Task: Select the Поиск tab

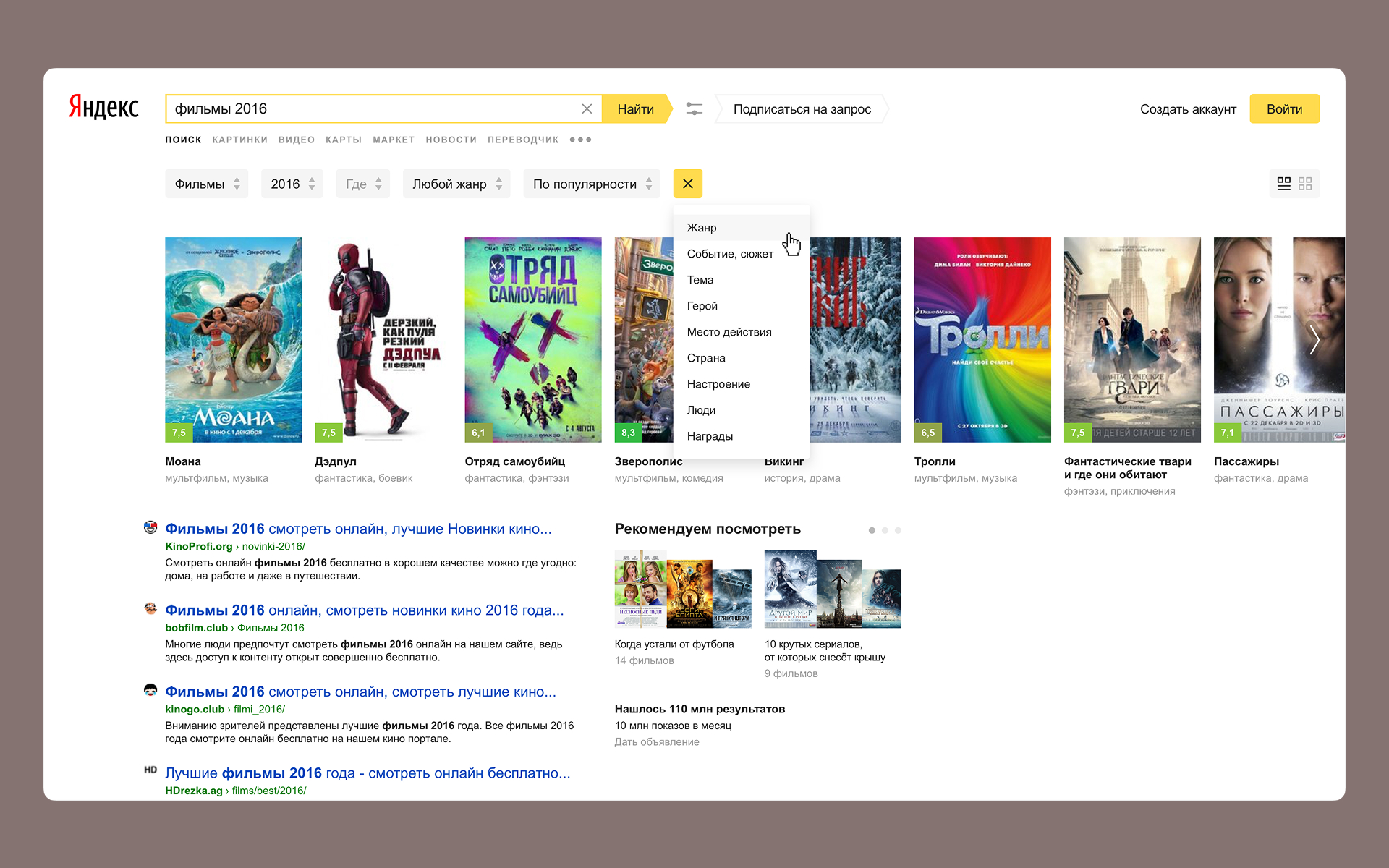Action: 183,140
